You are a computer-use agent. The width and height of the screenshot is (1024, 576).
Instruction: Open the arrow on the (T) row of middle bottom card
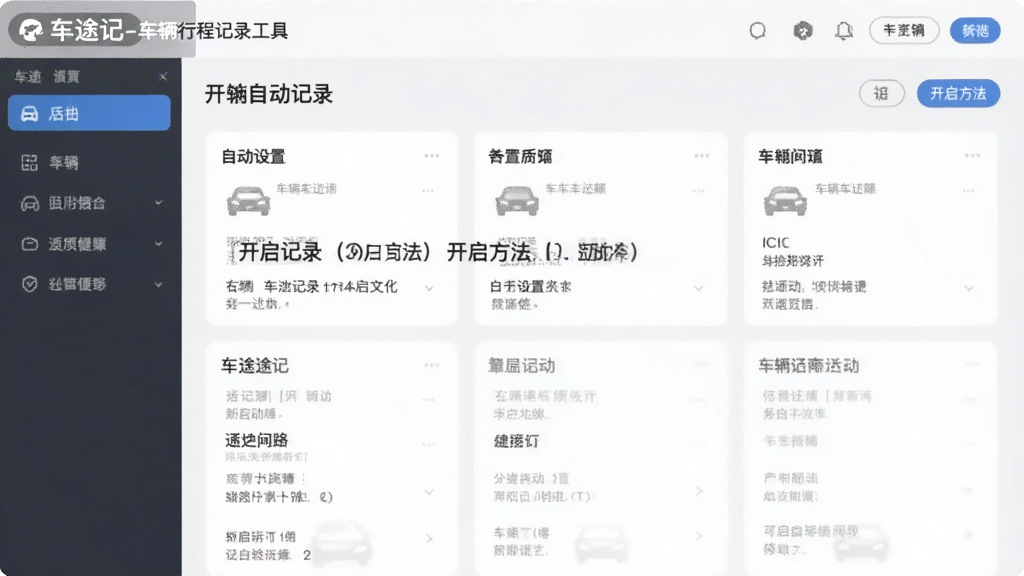(x=699, y=490)
